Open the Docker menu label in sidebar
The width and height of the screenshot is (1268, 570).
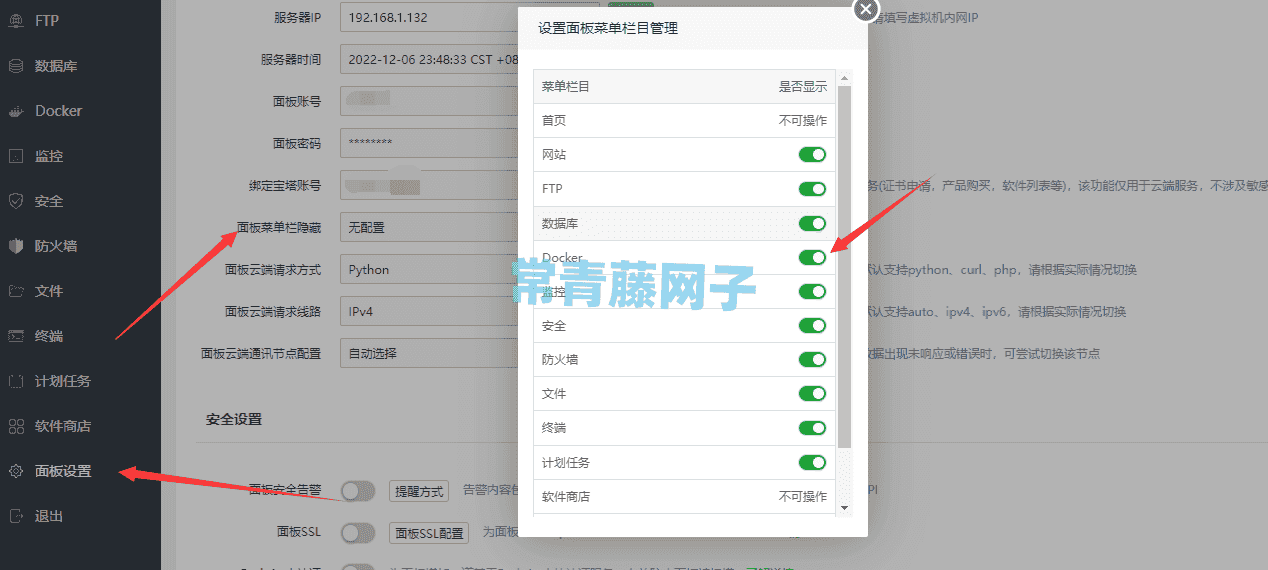coord(58,111)
